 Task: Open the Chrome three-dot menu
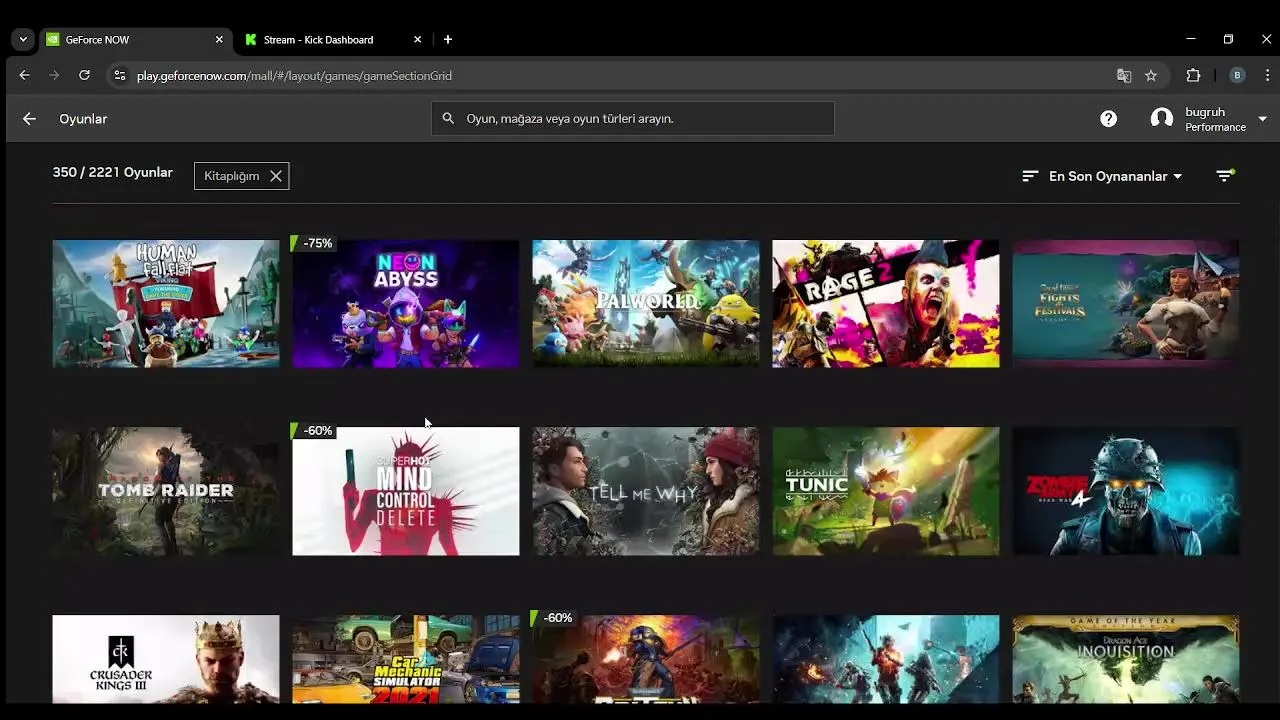click(1267, 75)
